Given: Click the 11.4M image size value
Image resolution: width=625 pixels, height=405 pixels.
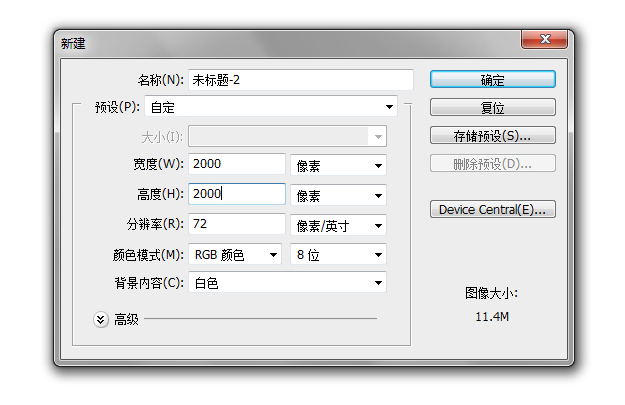Looking at the screenshot, I should coord(492,317).
